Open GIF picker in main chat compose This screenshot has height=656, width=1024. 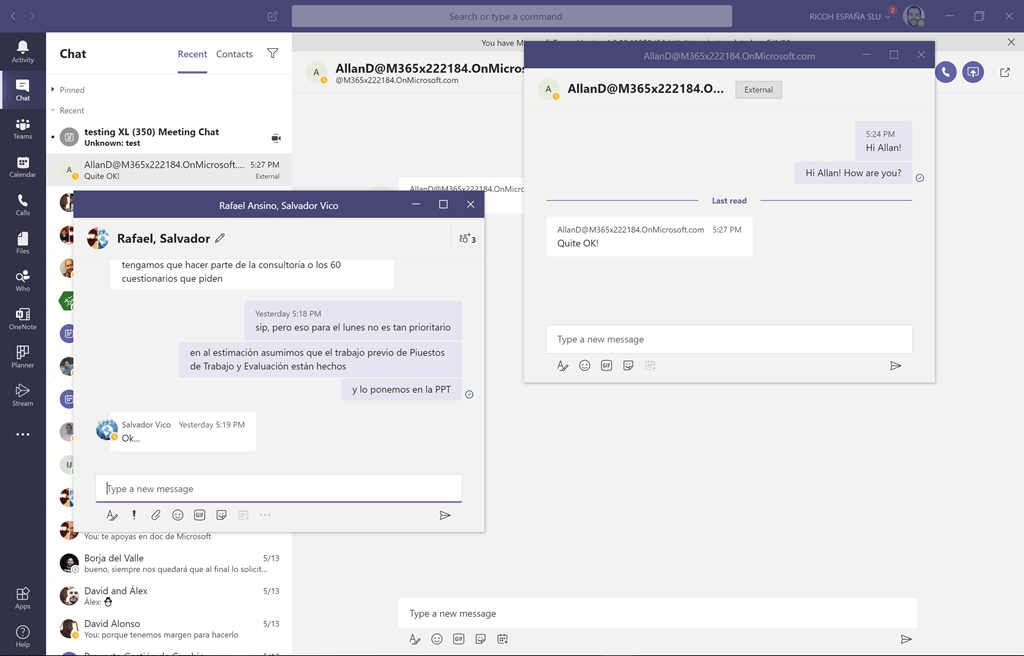point(459,639)
